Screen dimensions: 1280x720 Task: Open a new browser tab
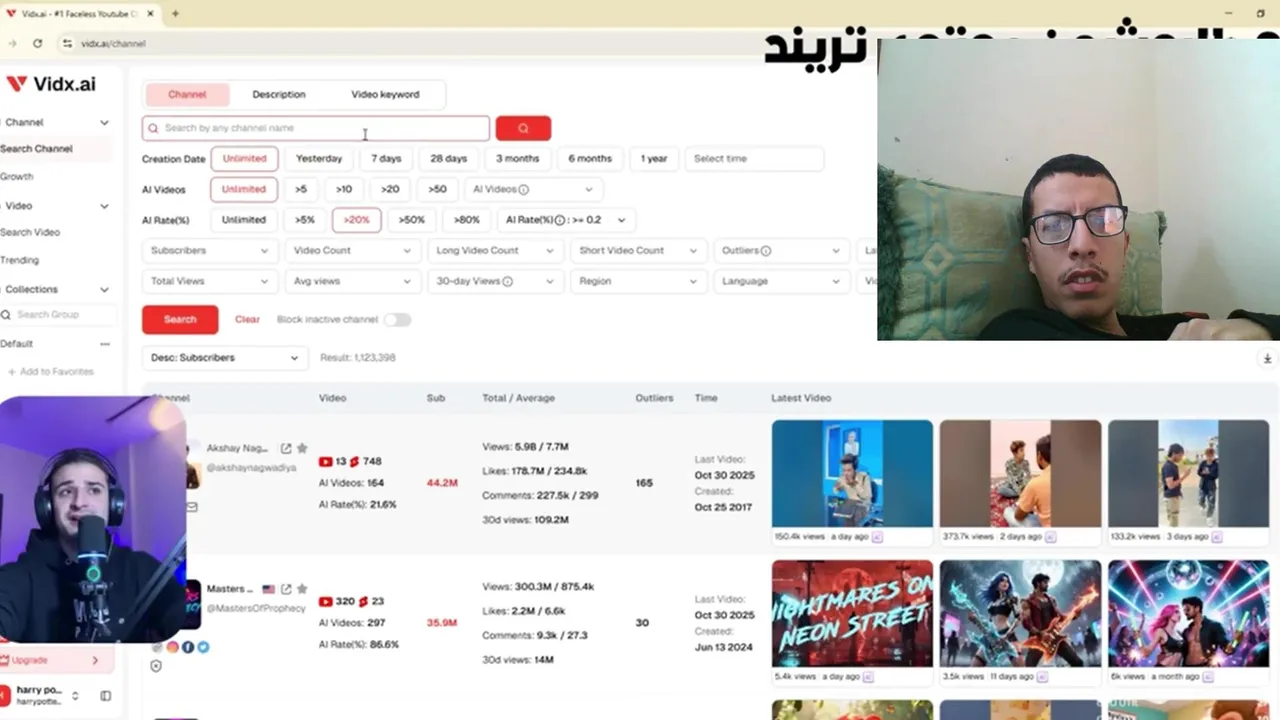(x=175, y=14)
